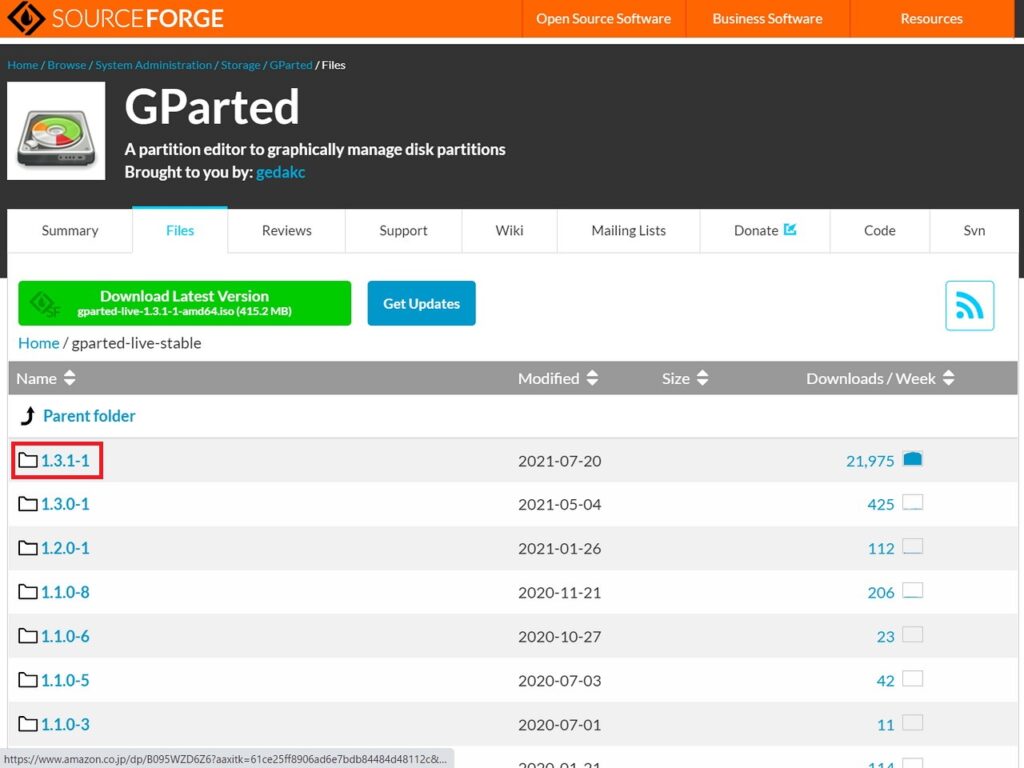This screenshot has width=1024, height=768.
Task: Click the SourceForge logo
Action: pos(115,18)
